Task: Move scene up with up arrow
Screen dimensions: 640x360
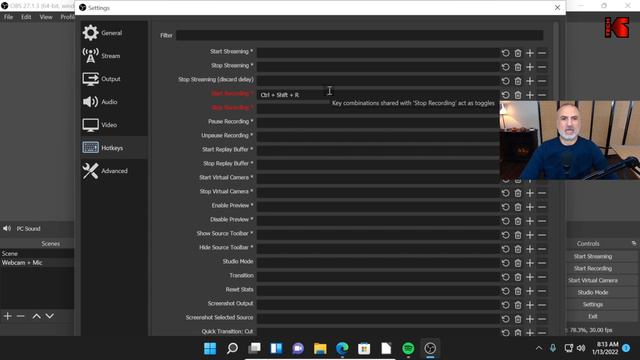Action: 36,316
